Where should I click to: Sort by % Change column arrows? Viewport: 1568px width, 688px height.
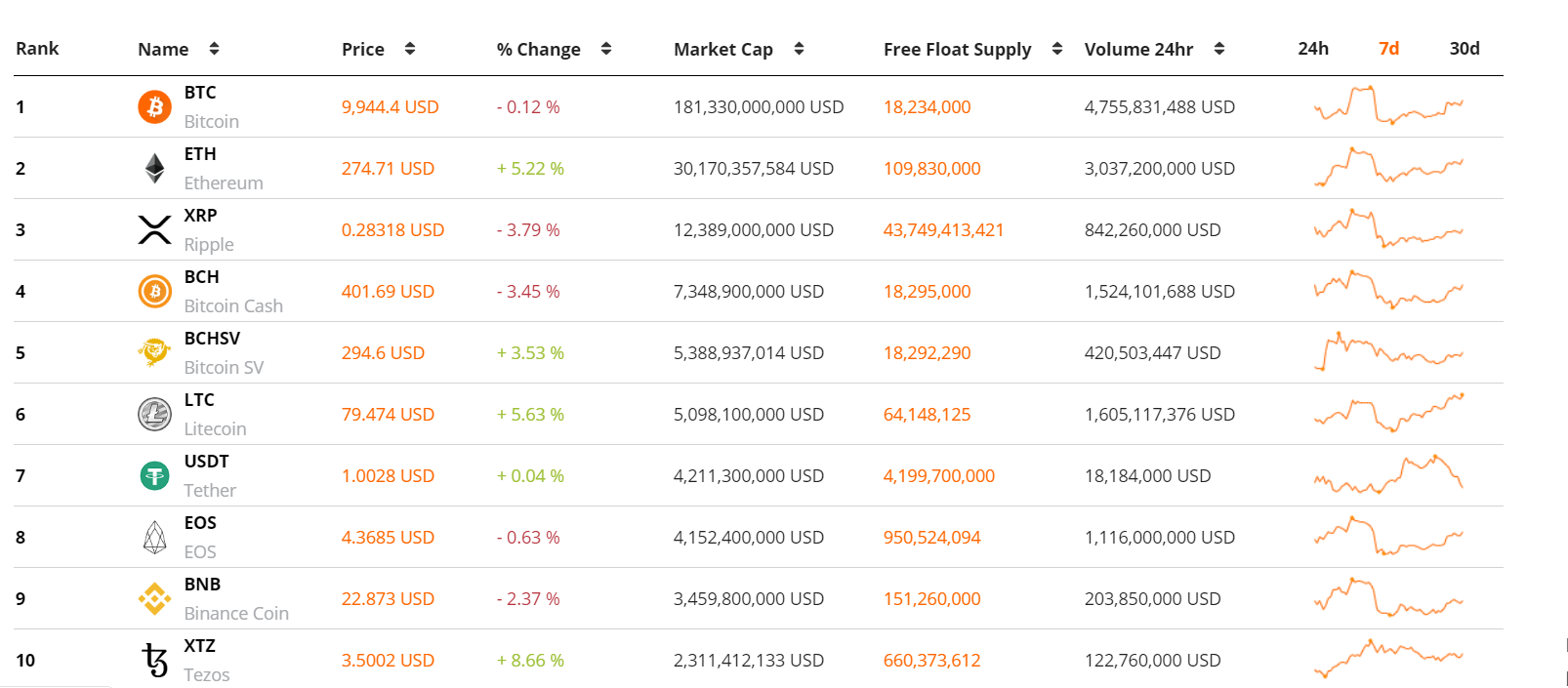point(606,49)
